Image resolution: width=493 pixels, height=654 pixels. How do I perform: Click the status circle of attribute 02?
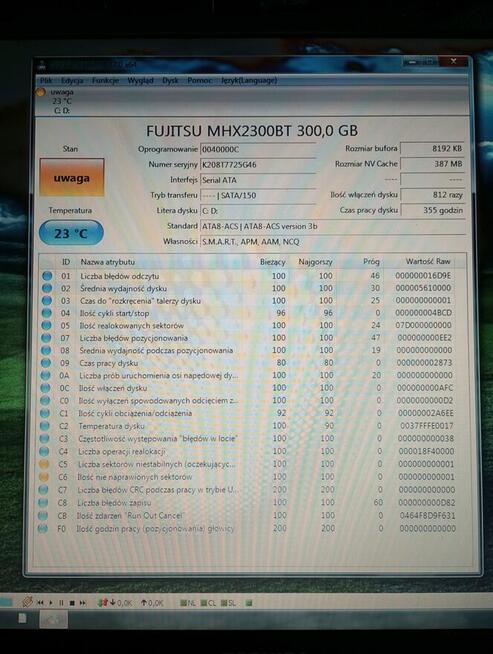click(x=47, y=288)
